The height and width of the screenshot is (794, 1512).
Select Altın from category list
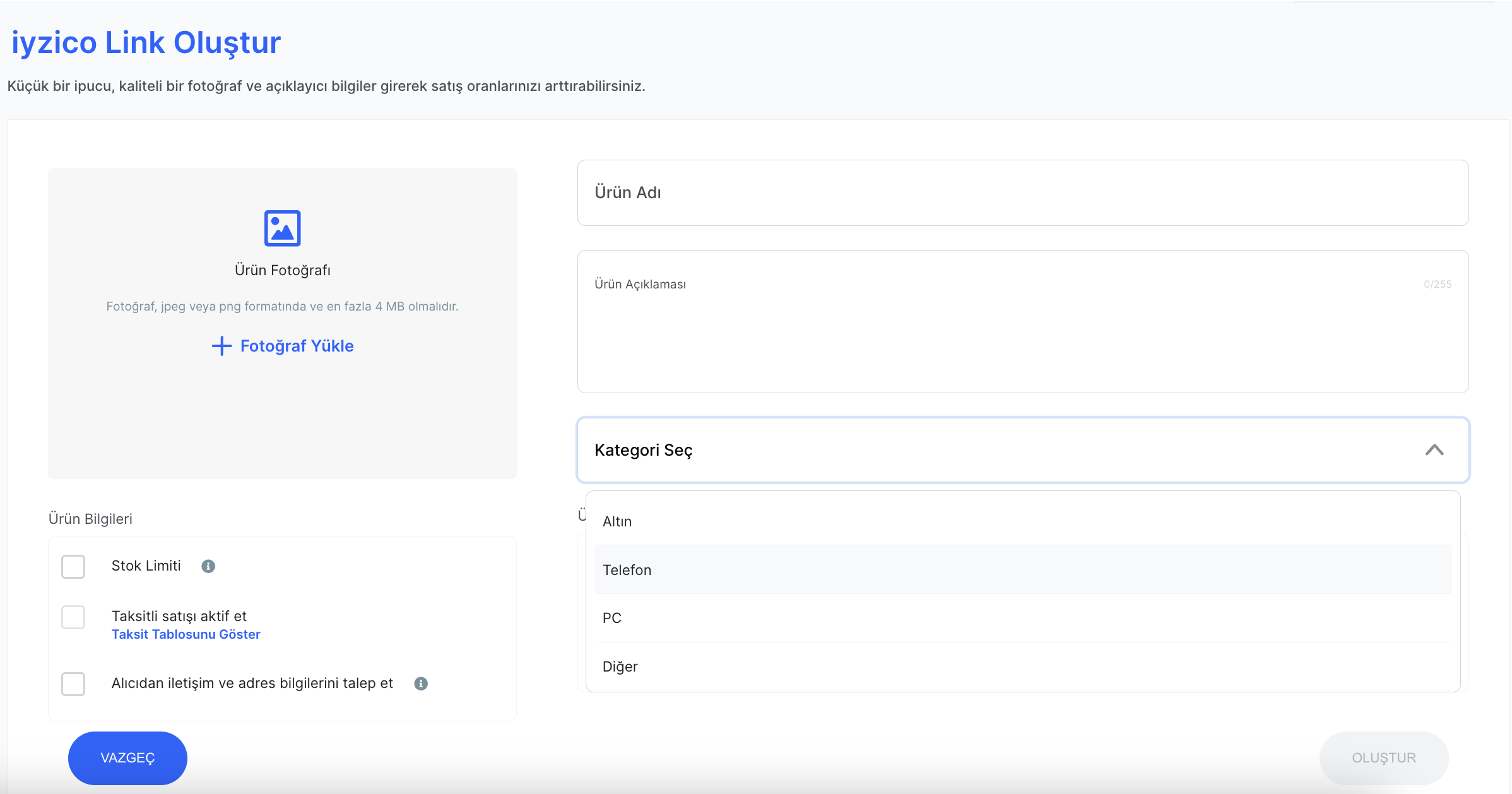tap(617, 521)
